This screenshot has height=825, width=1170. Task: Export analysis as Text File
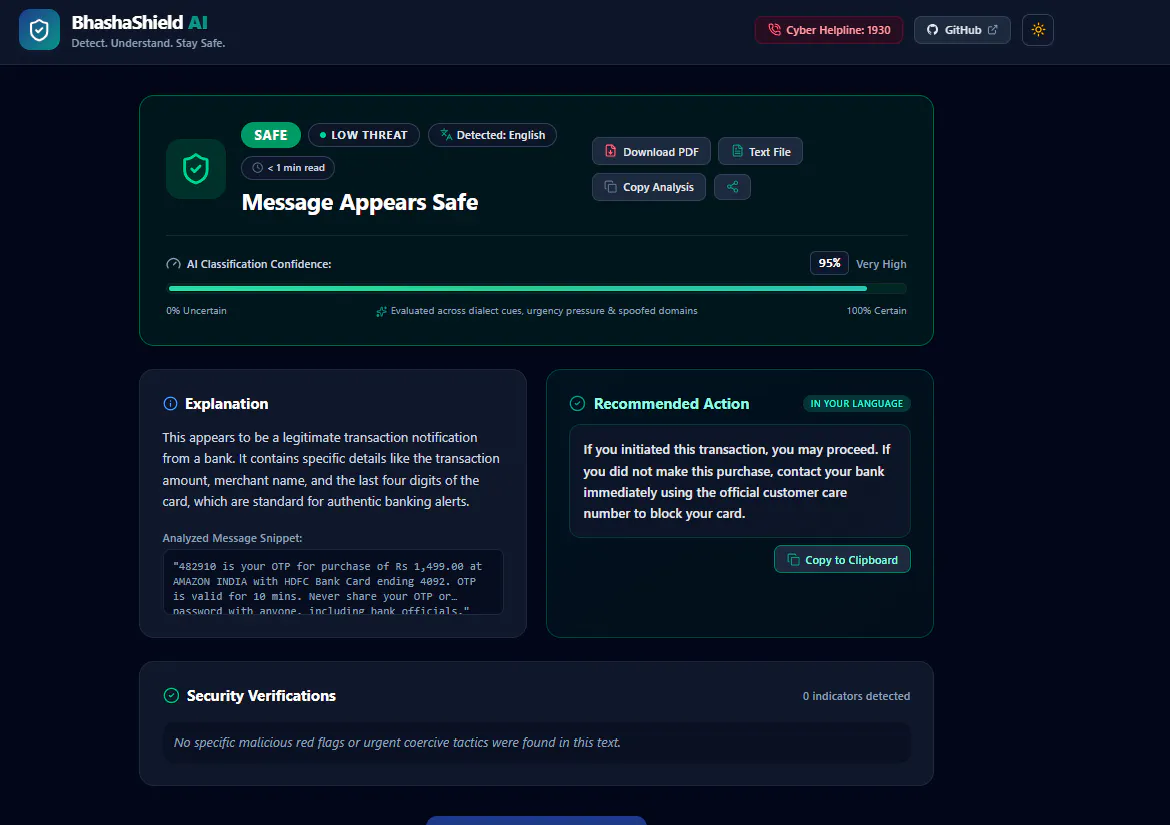[760, 151]
